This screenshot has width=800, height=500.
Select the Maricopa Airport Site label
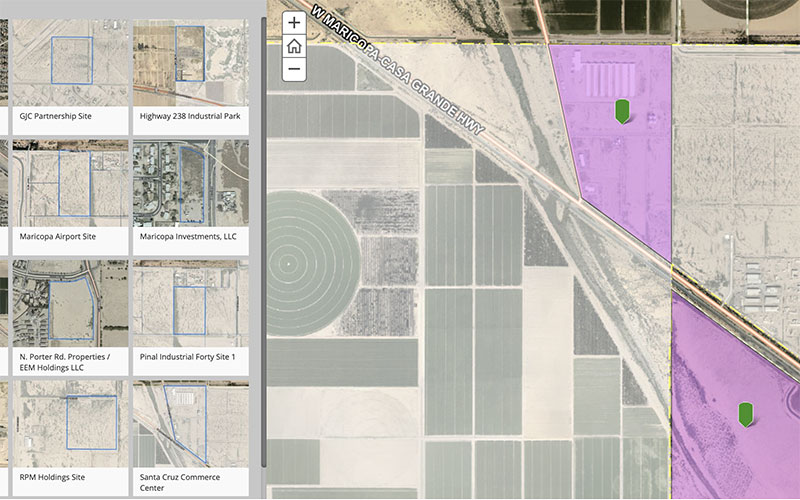pyautogui.click(x=58, y=237)
